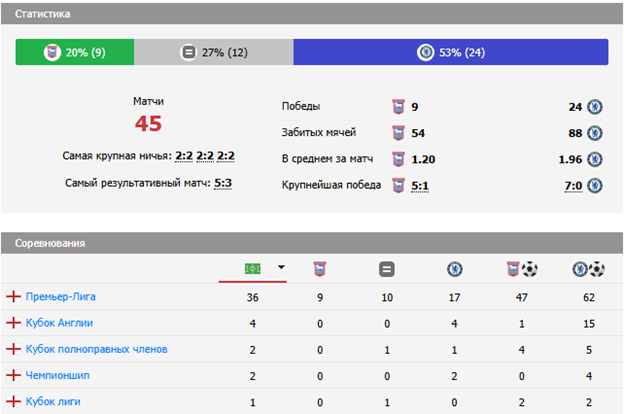Open the Чемпионшип competition link
The height and width of the screenshot is (414, 624).
56,375
